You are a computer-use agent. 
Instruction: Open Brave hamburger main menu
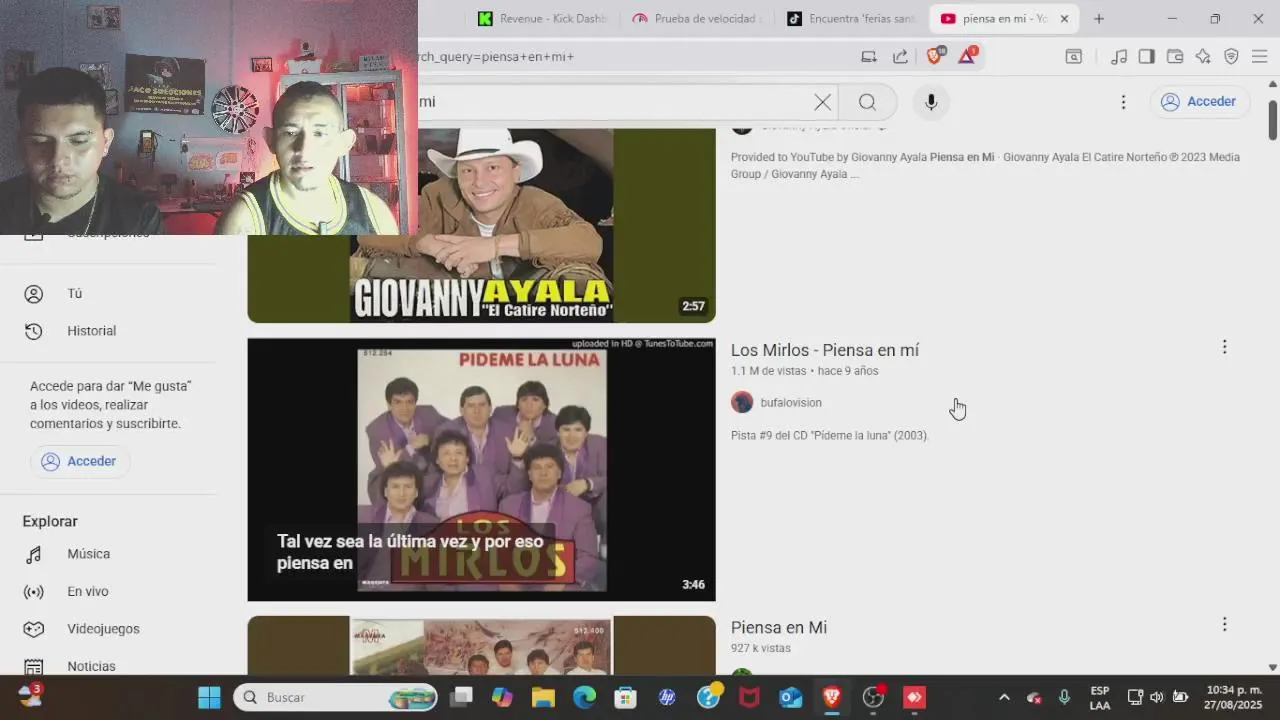pyautogui.click(x=1258, y=57)
